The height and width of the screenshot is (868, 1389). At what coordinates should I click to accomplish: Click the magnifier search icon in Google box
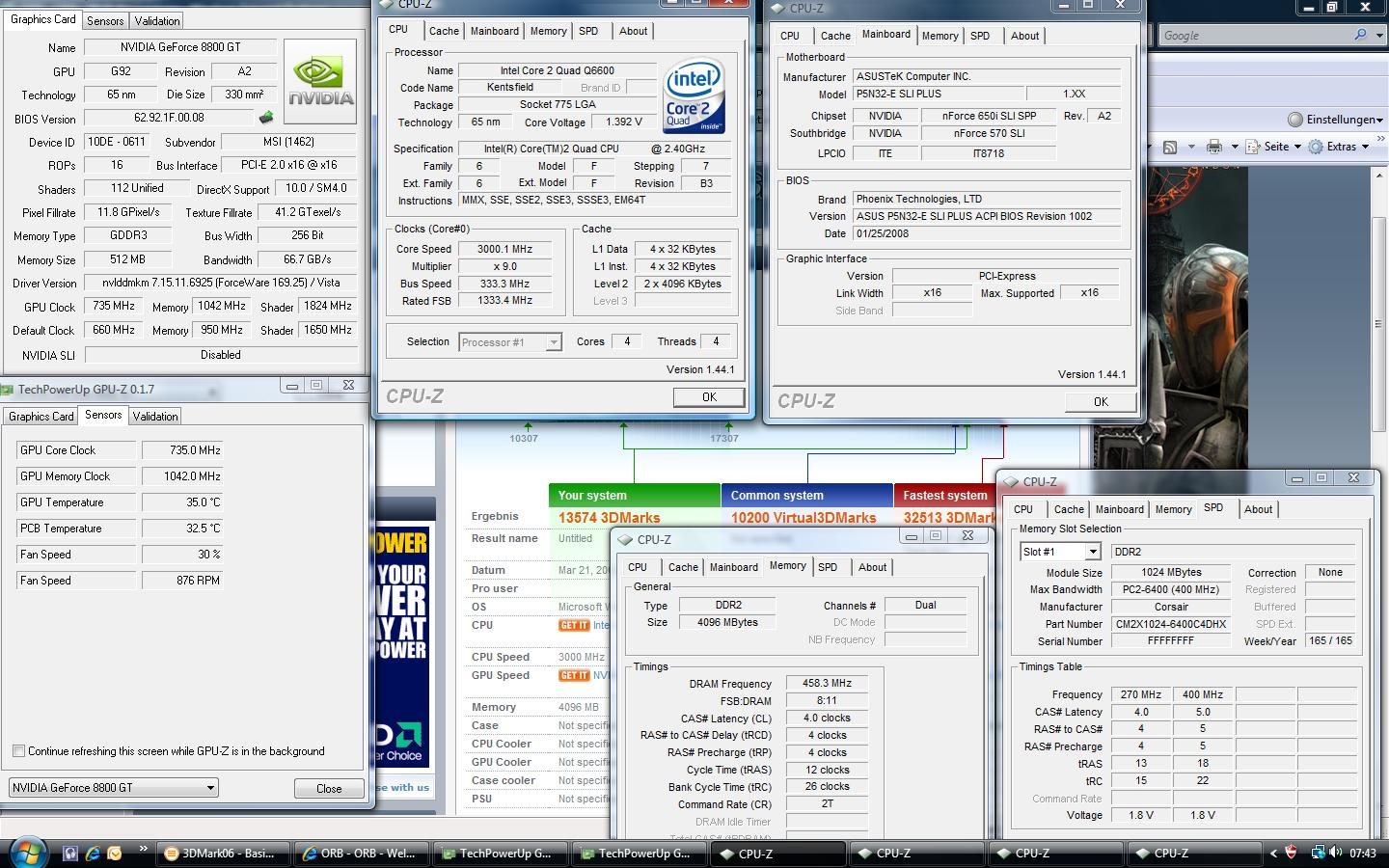[1361, 35]
